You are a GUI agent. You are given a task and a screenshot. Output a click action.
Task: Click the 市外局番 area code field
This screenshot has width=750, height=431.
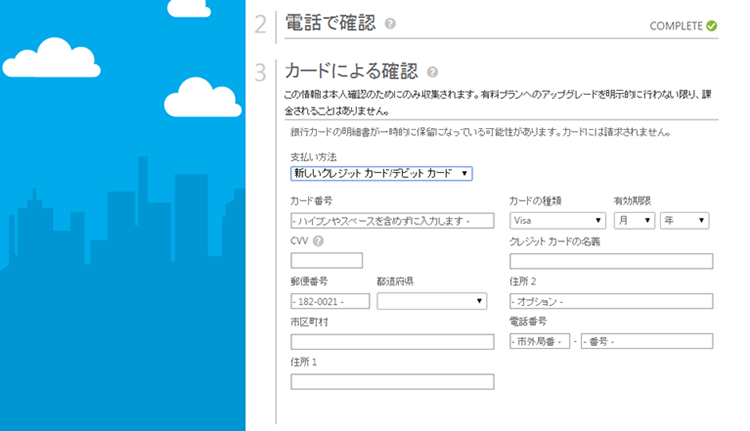tap(539, 342)
